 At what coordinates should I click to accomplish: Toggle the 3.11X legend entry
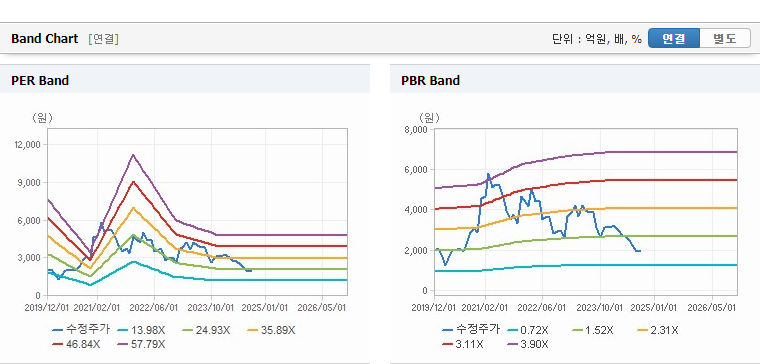tap(462, 344)
